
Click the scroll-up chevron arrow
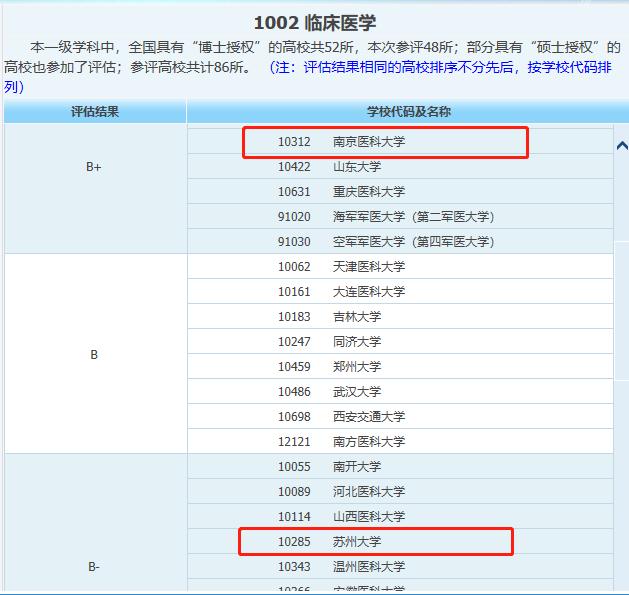tap(622, 146)
